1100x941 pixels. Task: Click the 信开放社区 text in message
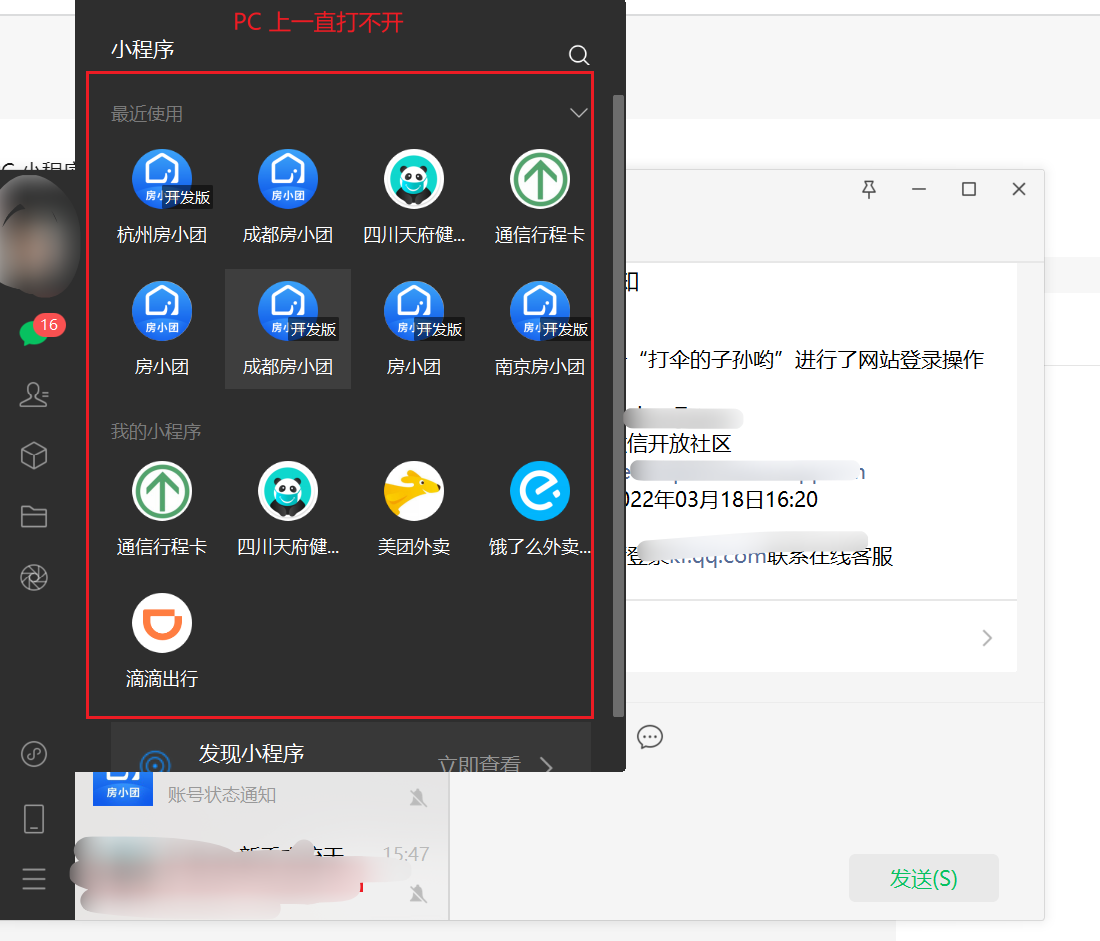pos(678,443)
